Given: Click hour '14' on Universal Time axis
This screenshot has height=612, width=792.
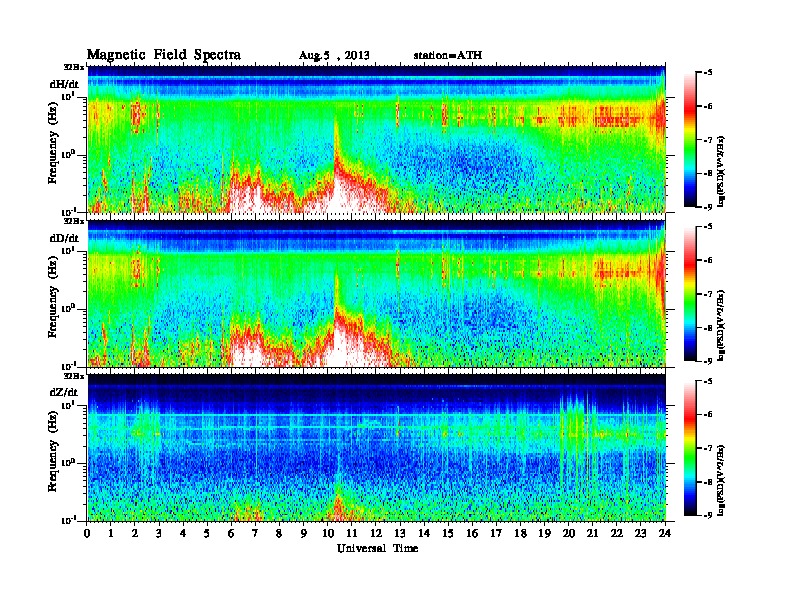Looking at the screenshot, I should (424, 533).
